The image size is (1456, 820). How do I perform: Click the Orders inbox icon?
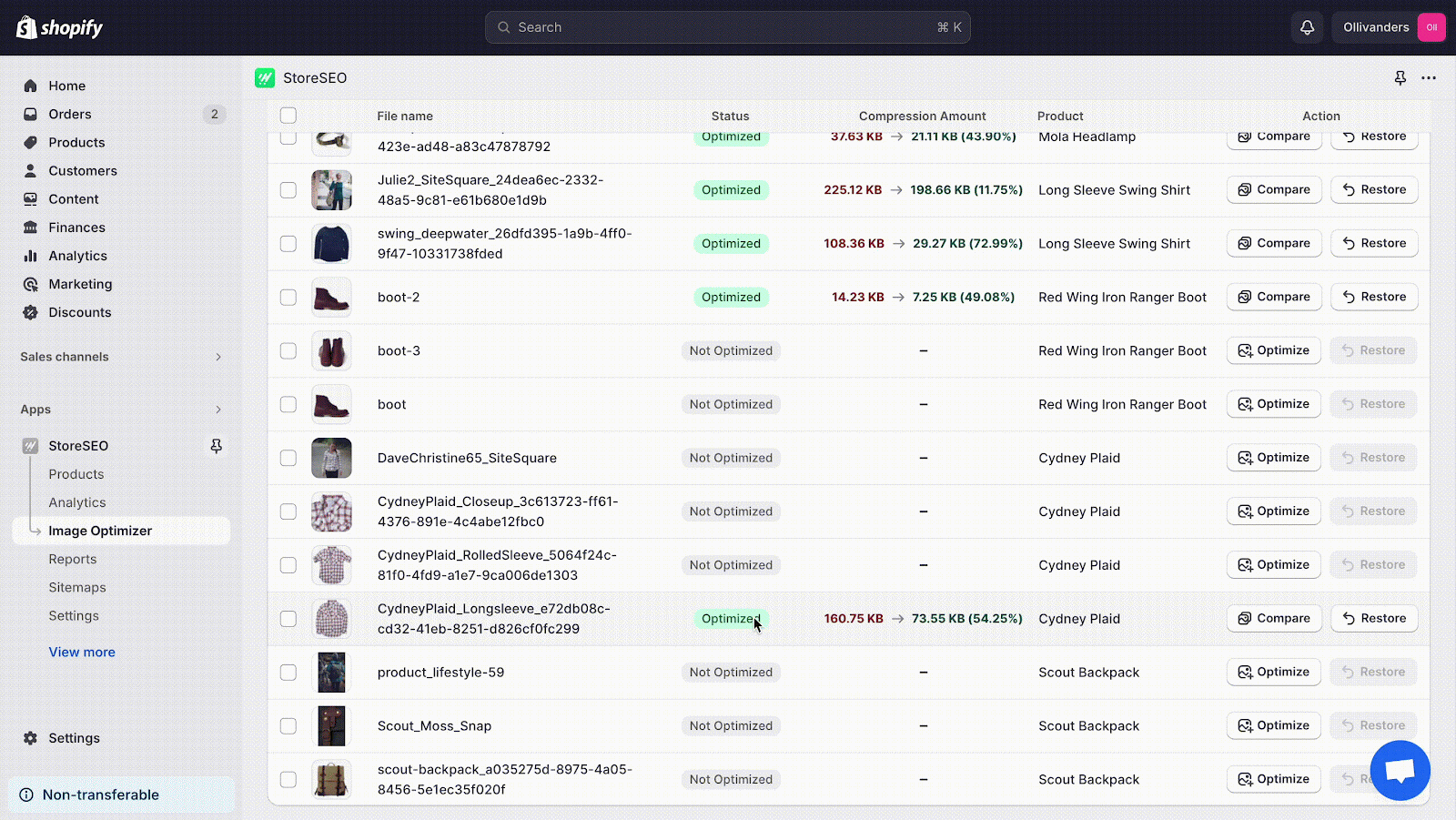click(x=31, y=114)
